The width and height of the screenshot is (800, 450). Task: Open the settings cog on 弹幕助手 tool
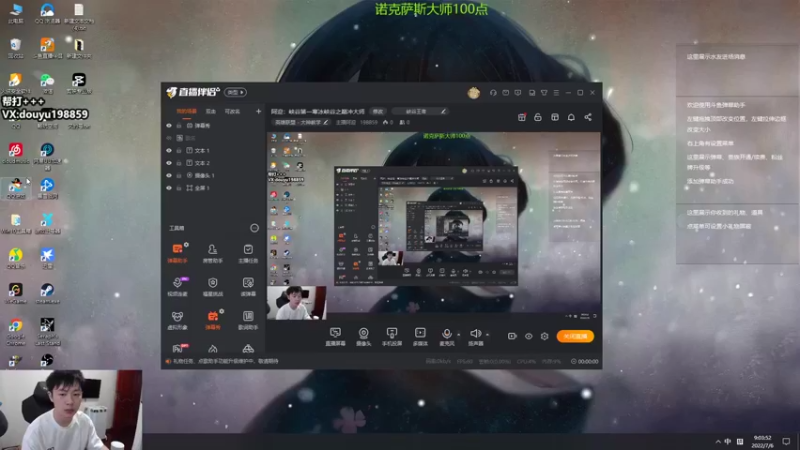click(186, 244)
